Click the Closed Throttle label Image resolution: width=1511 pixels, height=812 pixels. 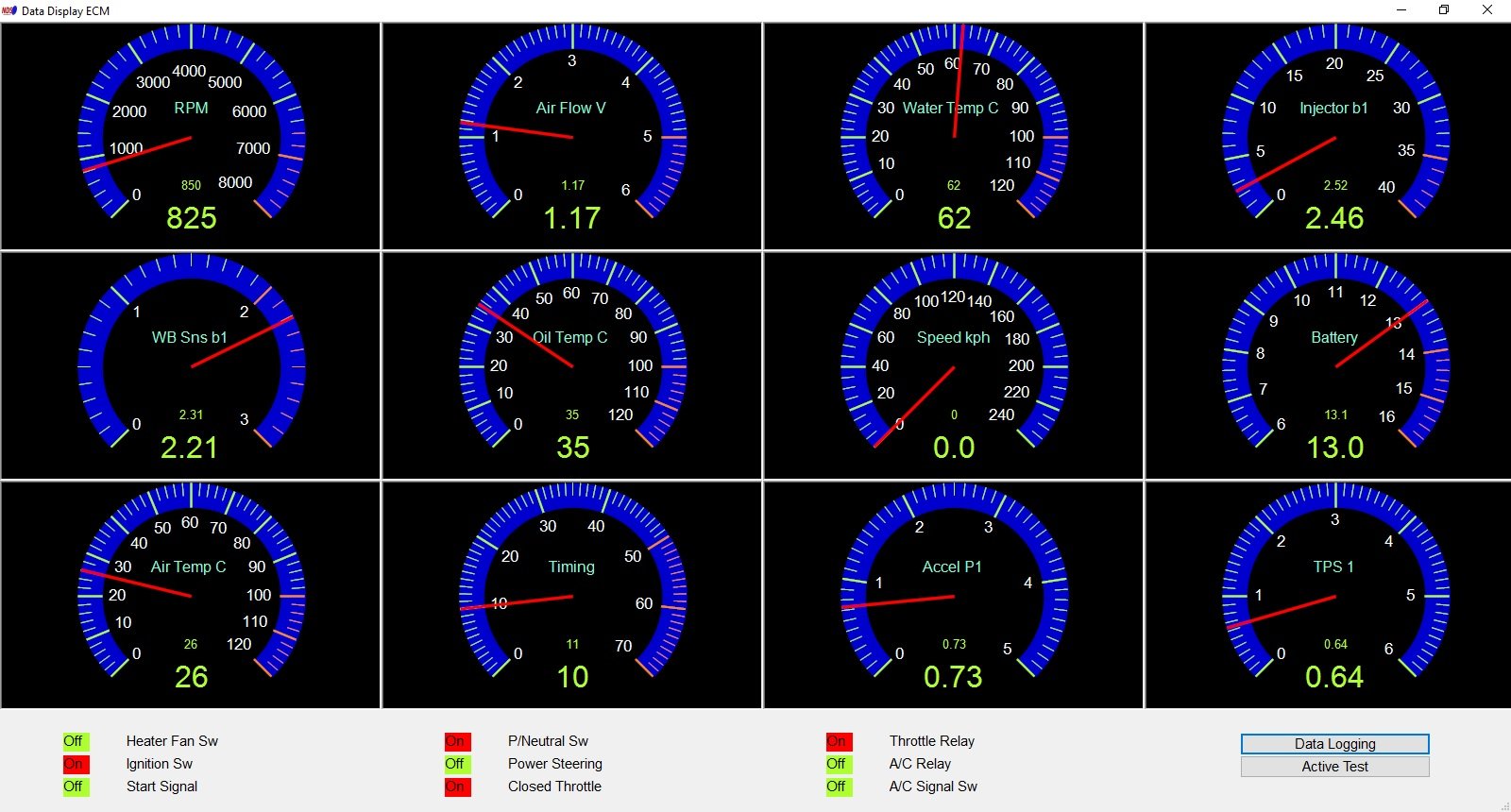[x=554, y=787]
